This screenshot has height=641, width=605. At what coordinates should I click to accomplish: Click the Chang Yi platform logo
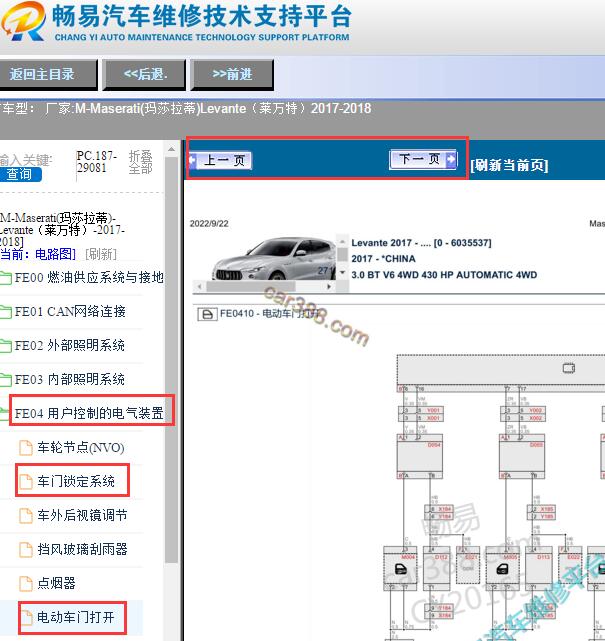point(22,21)
